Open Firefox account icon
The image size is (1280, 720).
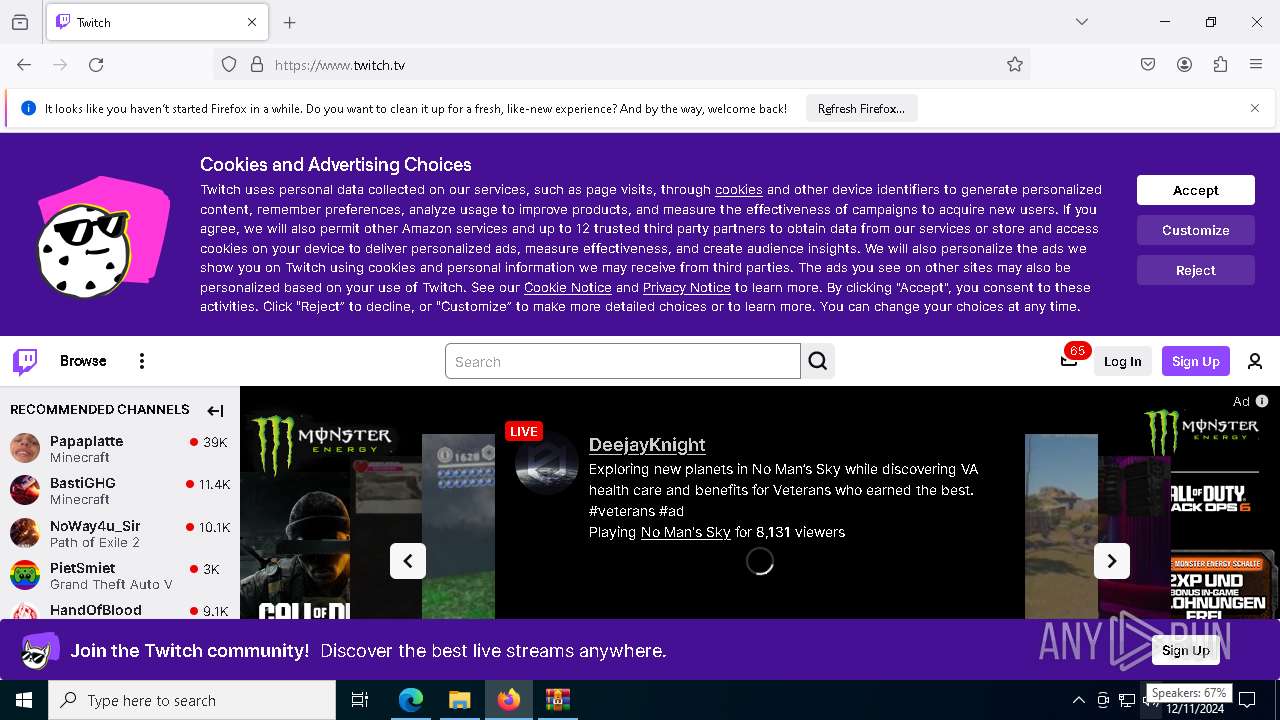(x=1184, y=65)
